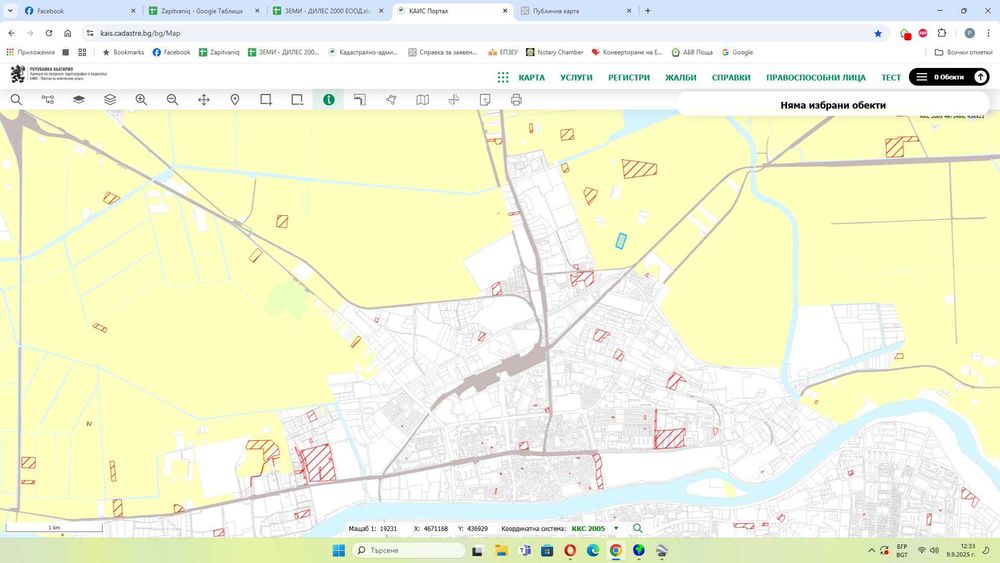
Task: Open the green grid apps menu
Action: 503,77
